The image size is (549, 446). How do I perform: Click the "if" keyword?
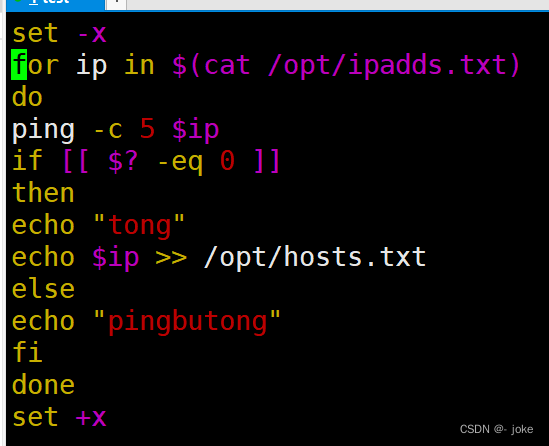click(27, 160)
